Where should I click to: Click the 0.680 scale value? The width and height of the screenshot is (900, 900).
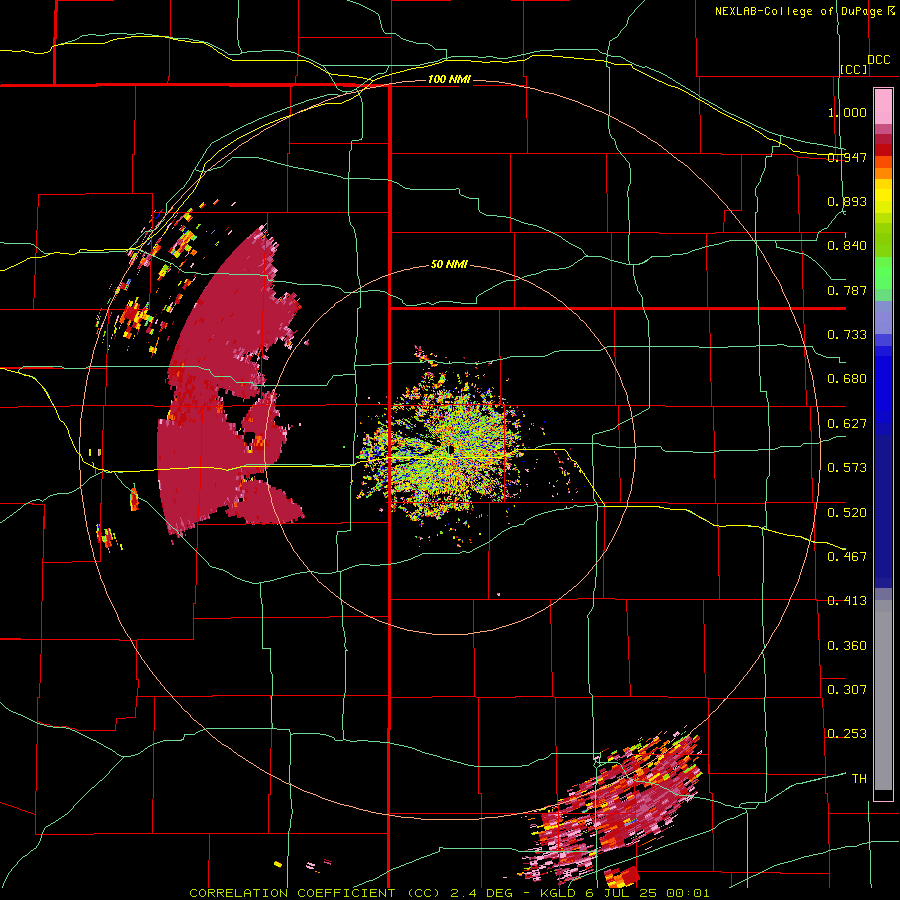847,379
